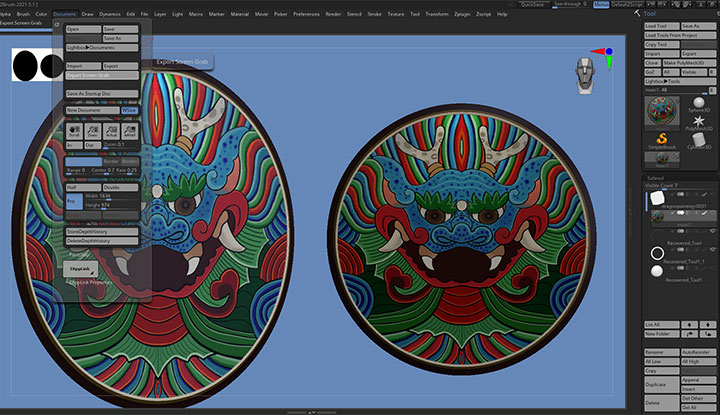Viewport: 720px width, 415px height.
Task: Click Export Screen Grab button
Action: click(x=101, y=75)
